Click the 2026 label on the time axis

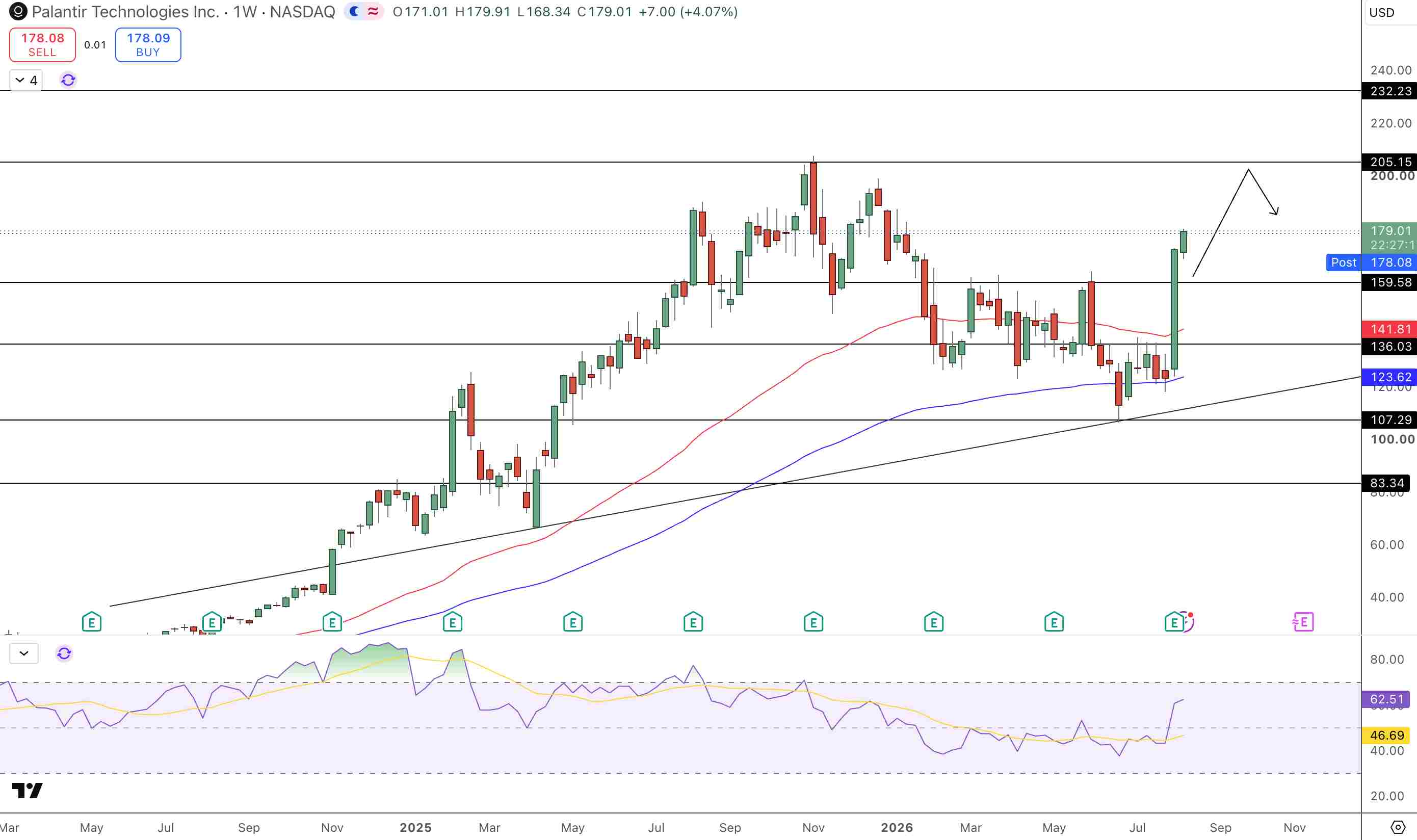coord(897,828)
